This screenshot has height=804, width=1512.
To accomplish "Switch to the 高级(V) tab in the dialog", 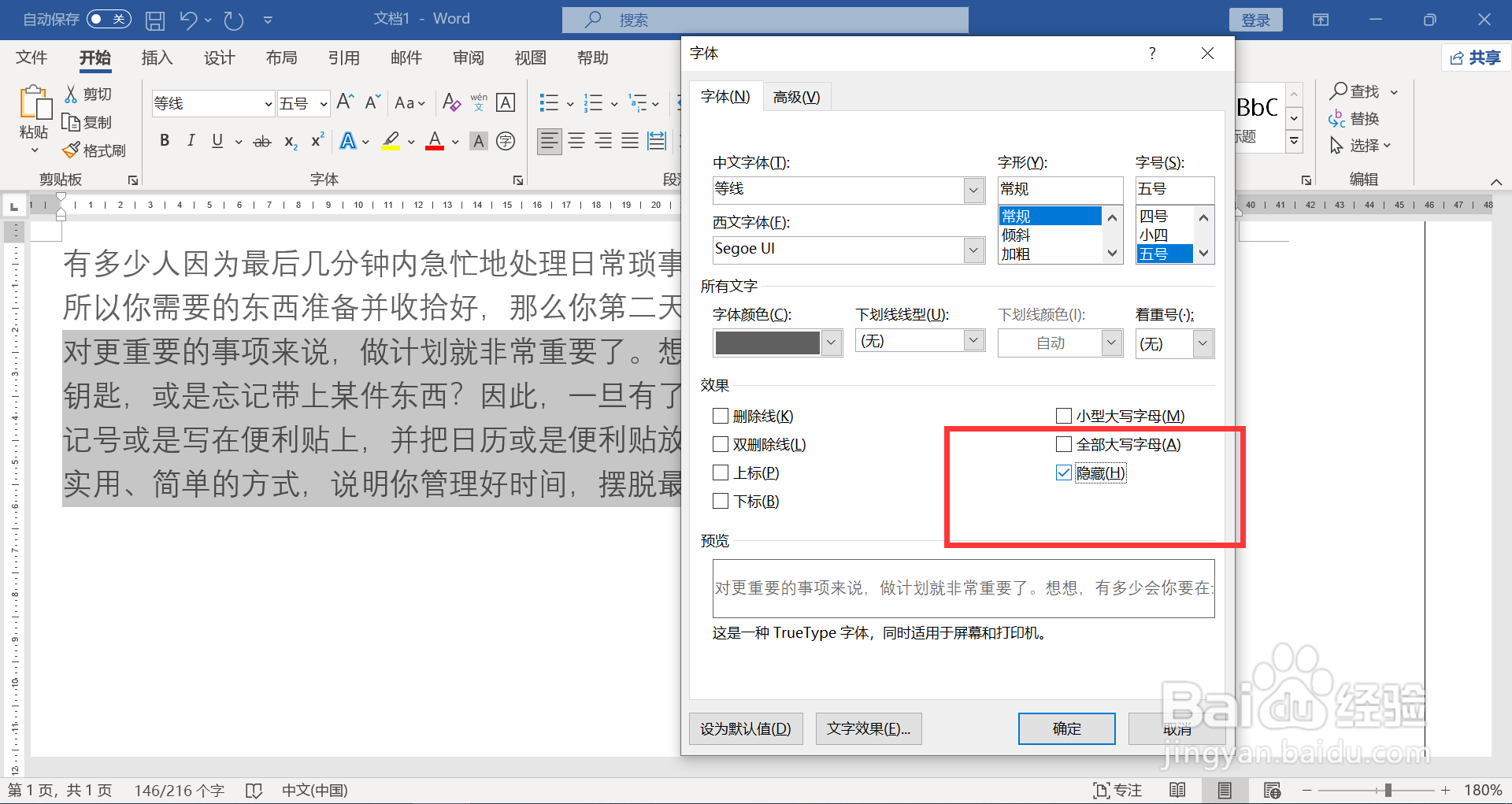I will (x=796, y=96).
